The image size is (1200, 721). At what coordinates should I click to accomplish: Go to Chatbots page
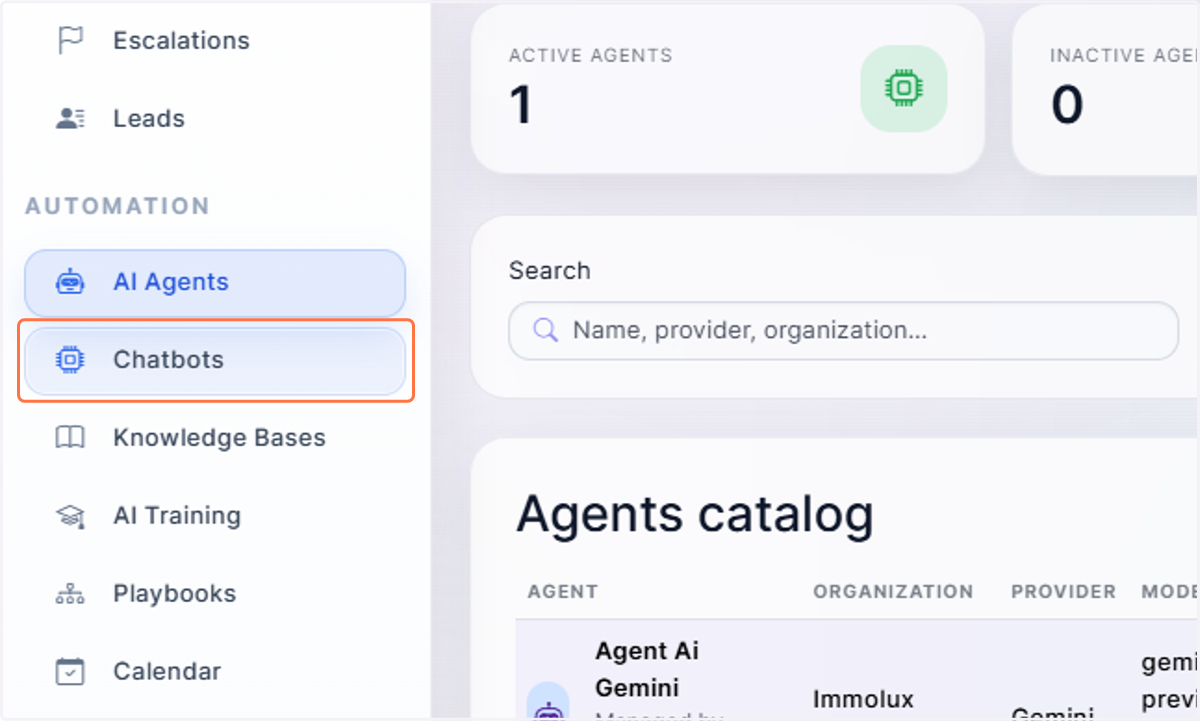pos(215,360)
